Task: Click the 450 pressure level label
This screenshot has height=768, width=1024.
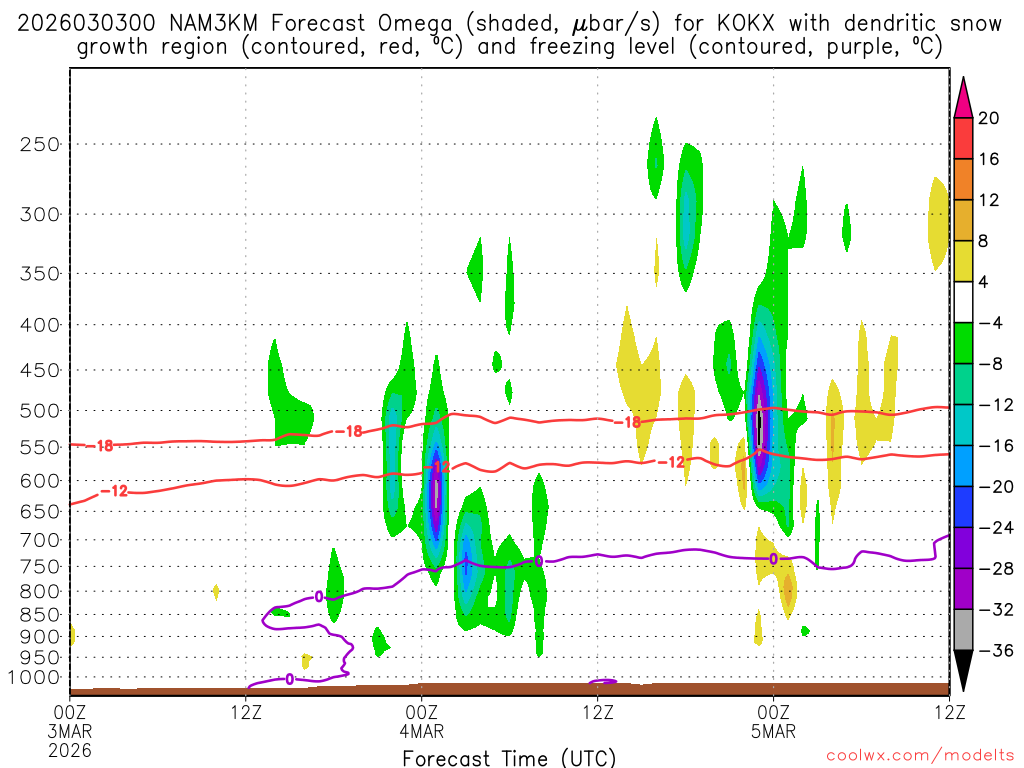Action: coord(40,370)
